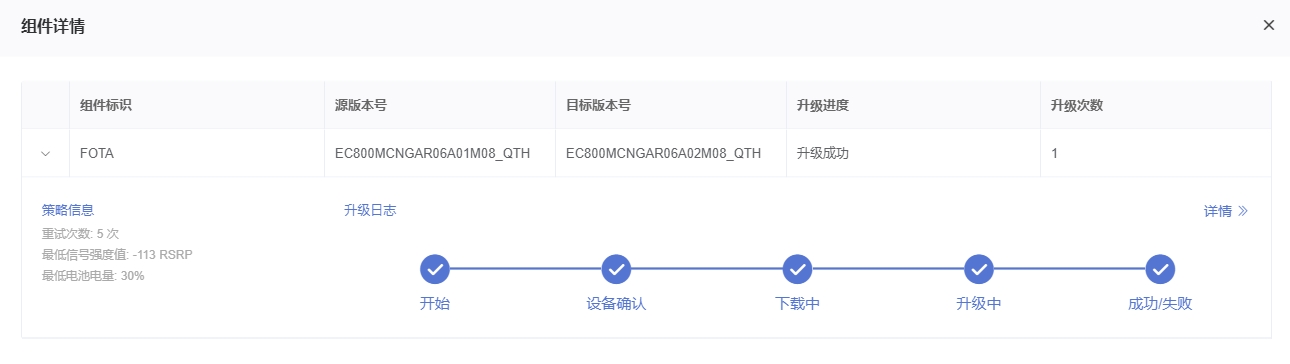Click the 最低电池电量: 30% text

point(93,275)
